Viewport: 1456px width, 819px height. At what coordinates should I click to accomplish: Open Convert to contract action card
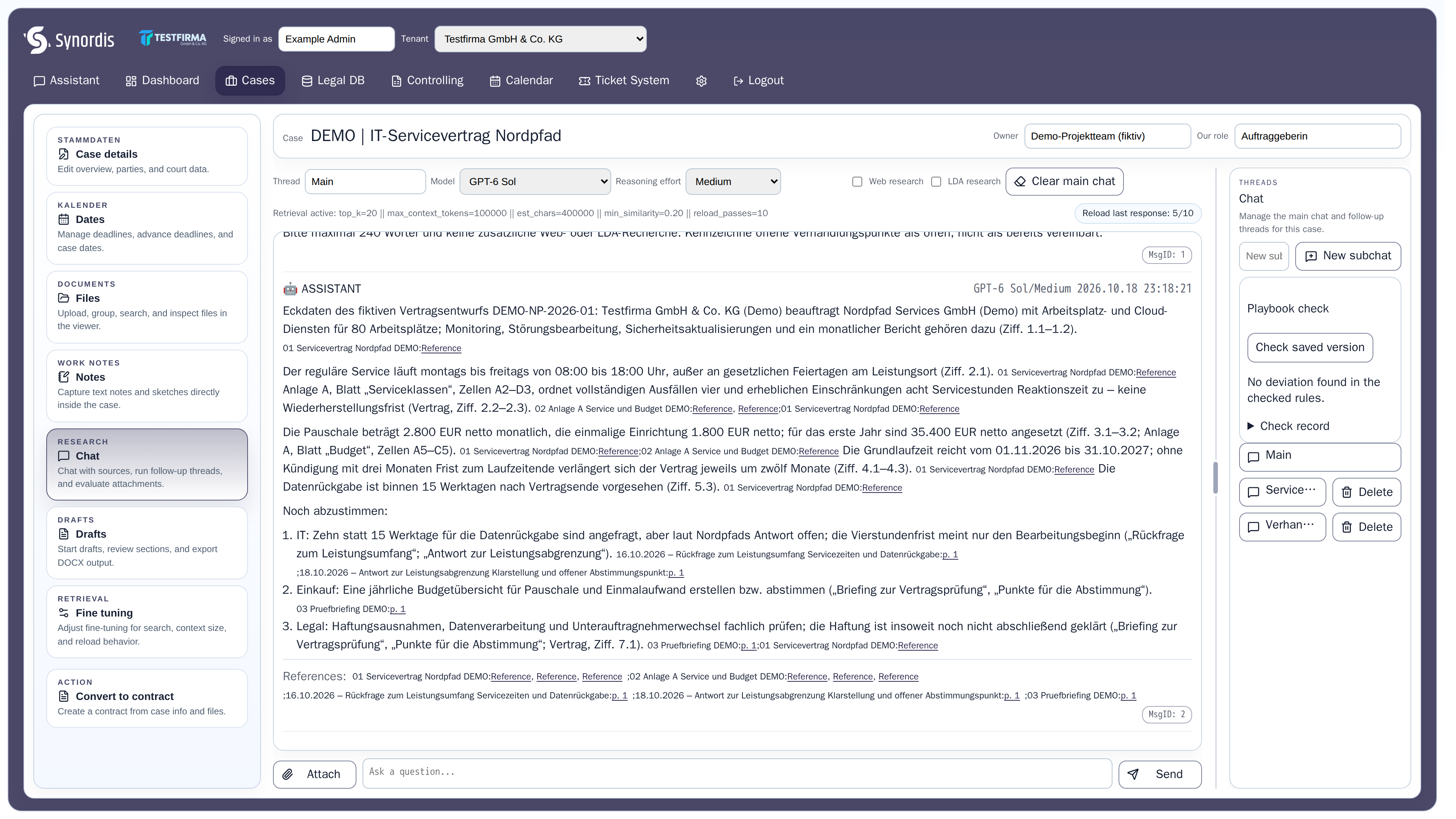148,704
